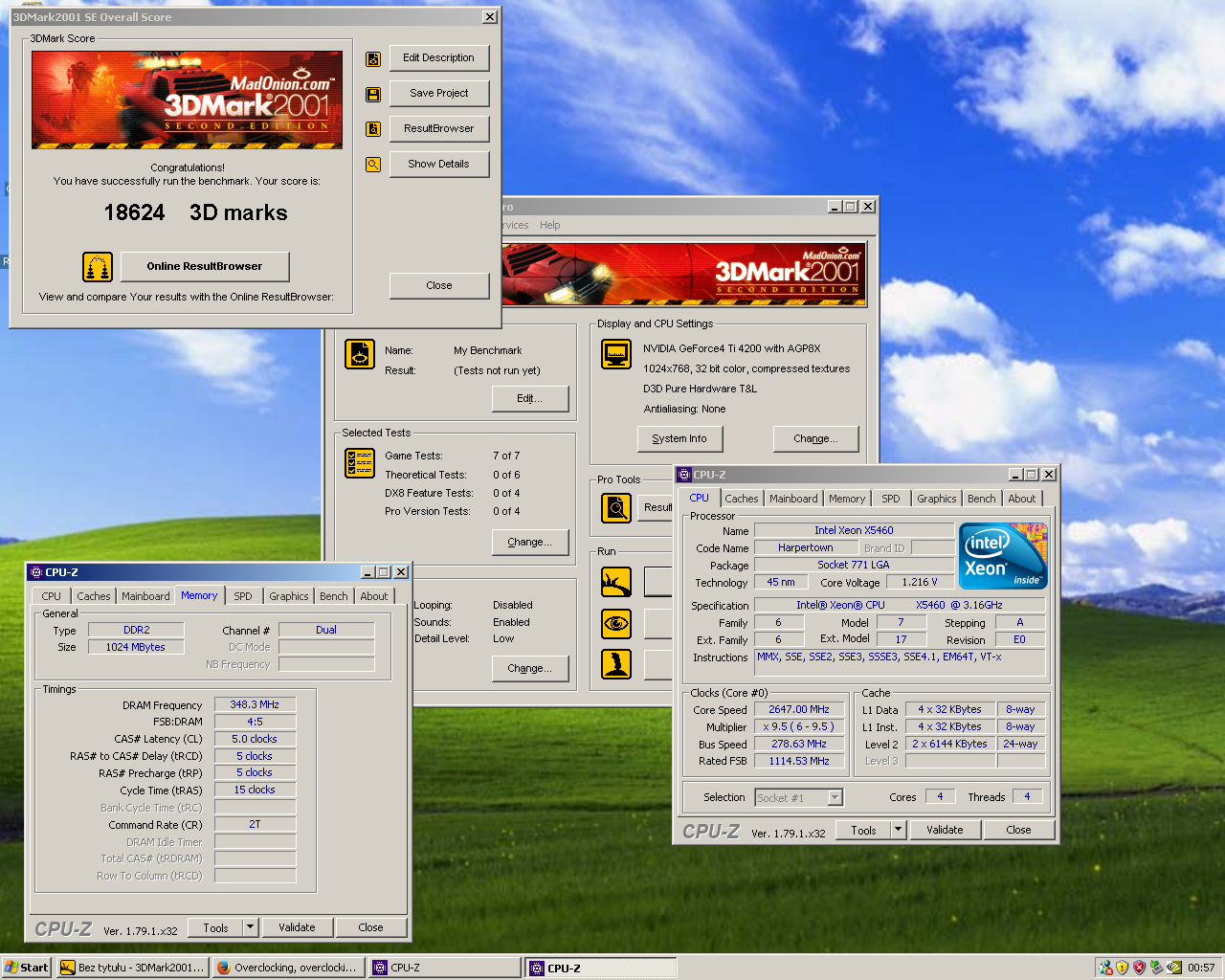Open the Help menu in the 3DMark window

(x=549, y=225)
